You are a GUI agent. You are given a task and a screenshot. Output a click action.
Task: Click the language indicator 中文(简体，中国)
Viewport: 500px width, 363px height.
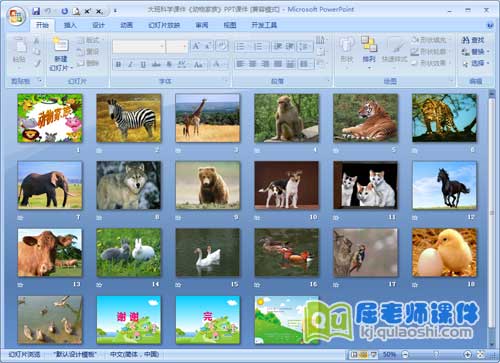click(x=134, y=354)
